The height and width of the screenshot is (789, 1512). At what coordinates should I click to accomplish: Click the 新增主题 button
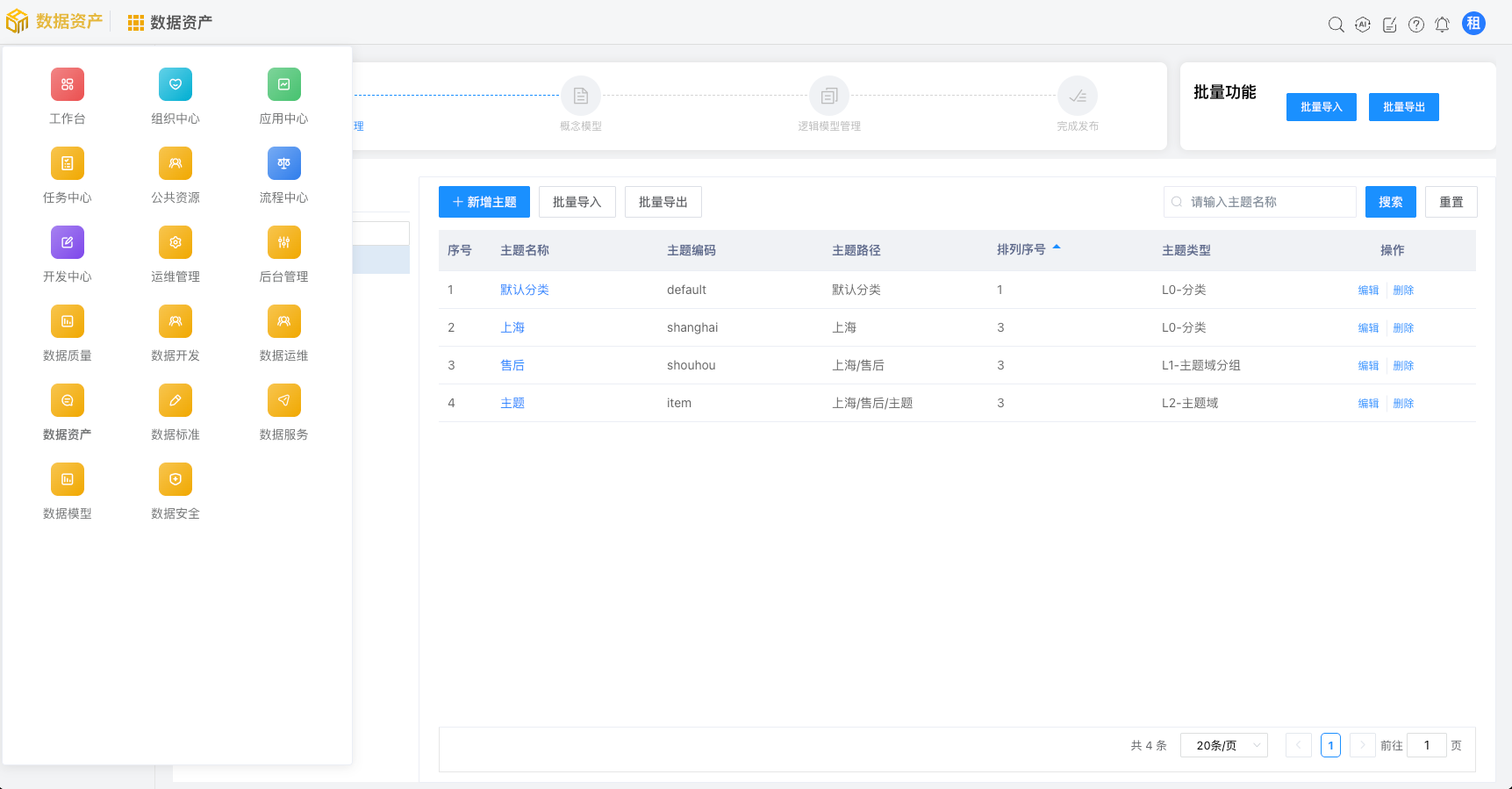pos(484,202)
